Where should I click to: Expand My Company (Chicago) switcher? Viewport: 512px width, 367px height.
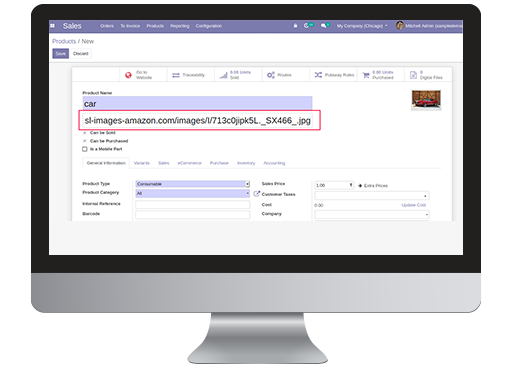point(362,26)
